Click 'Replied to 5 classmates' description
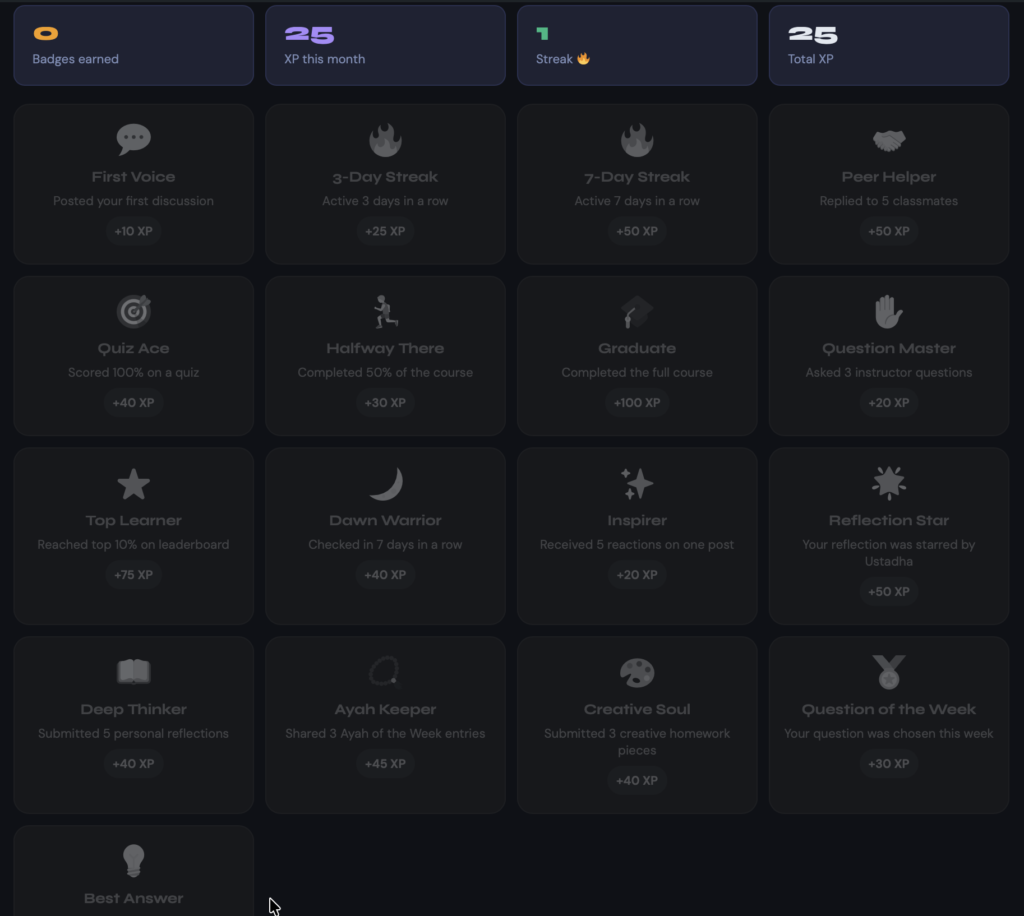This screenshot has width=1024, height=916. (x=889, y=201)
